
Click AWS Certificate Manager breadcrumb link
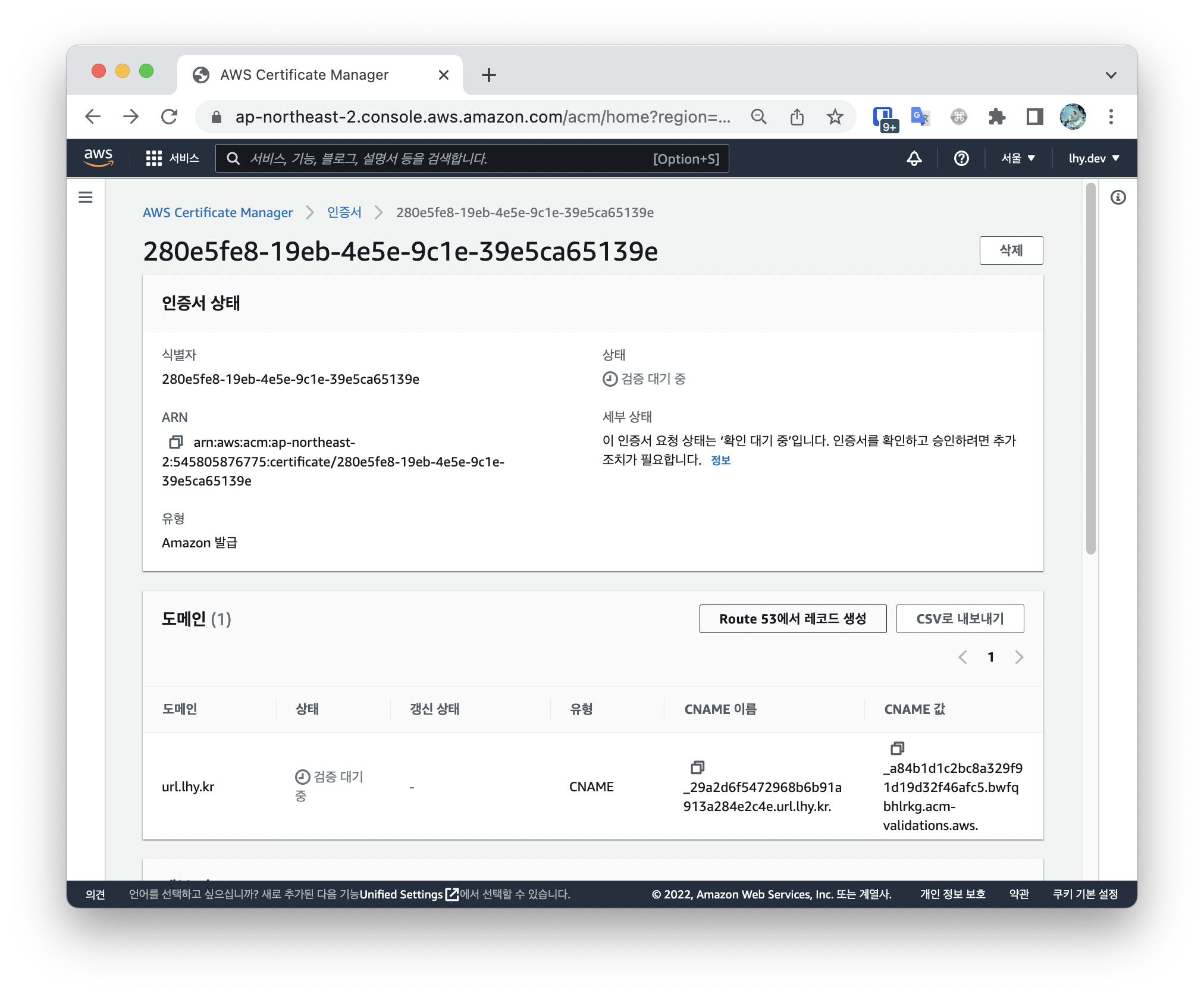pos(218,212)
